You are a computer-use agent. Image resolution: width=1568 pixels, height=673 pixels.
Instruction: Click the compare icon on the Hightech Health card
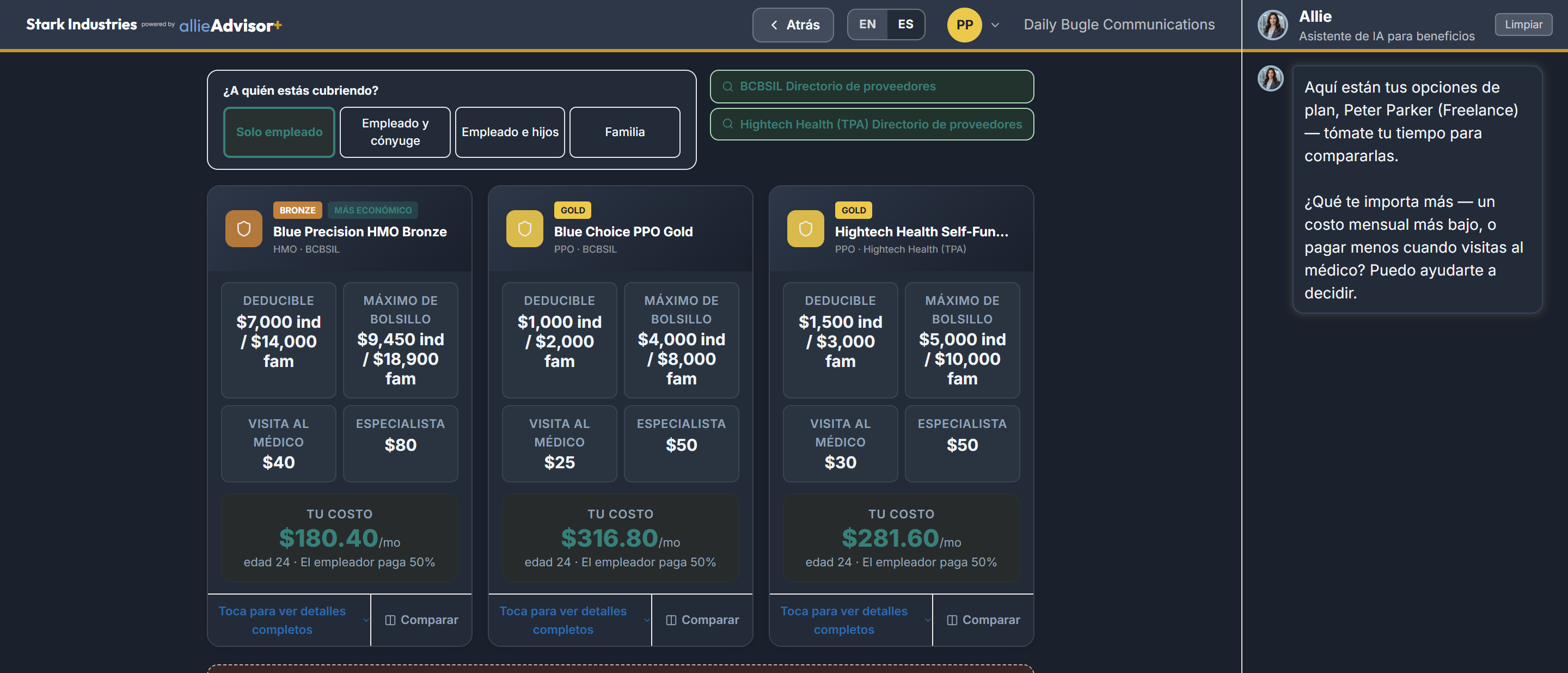(952, 620)
